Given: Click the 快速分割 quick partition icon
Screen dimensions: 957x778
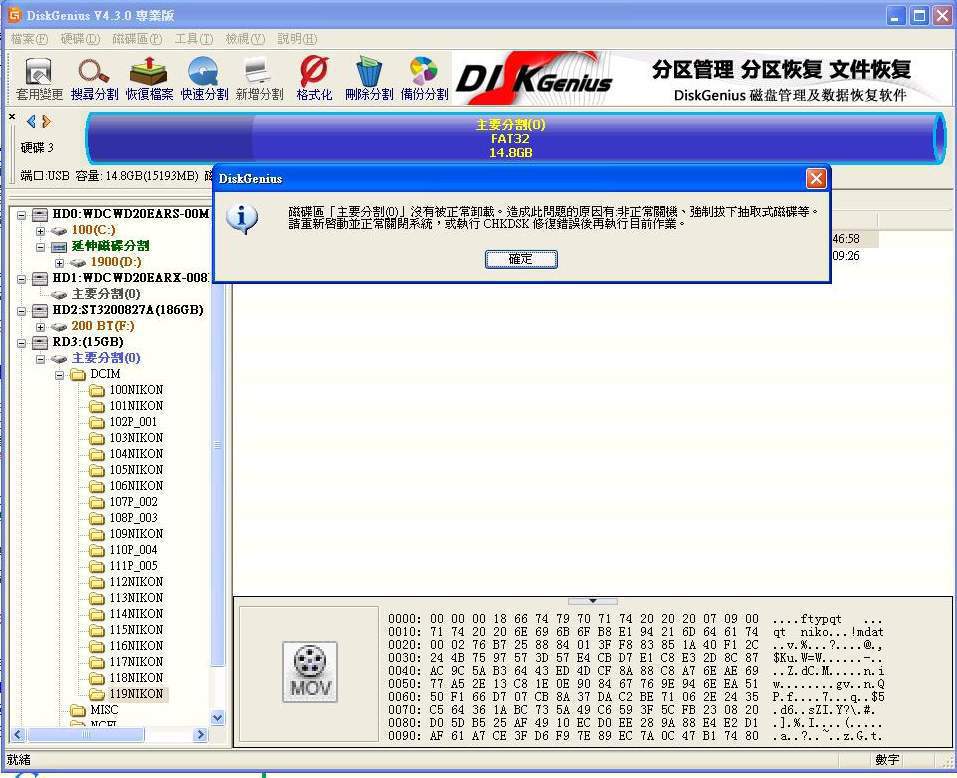Looking at the screenshot, I should [x=204, y=78].
